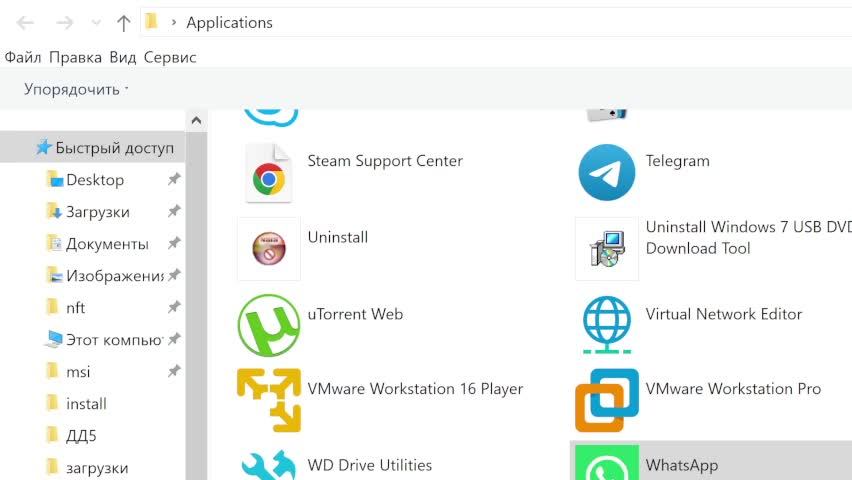Open the Вид menu
Image resolution: width=852 pixels, height=480 pixels.
click(123, 57)
